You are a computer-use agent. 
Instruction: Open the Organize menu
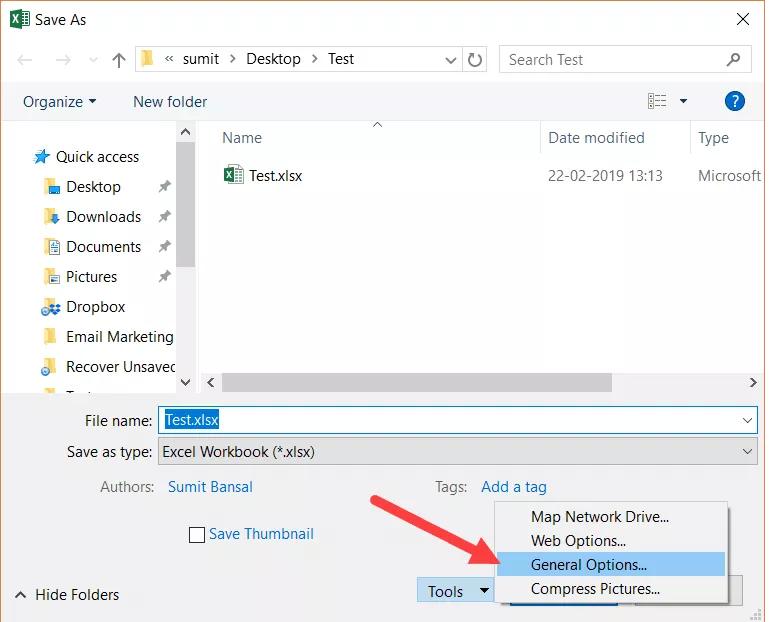[59, 102]
